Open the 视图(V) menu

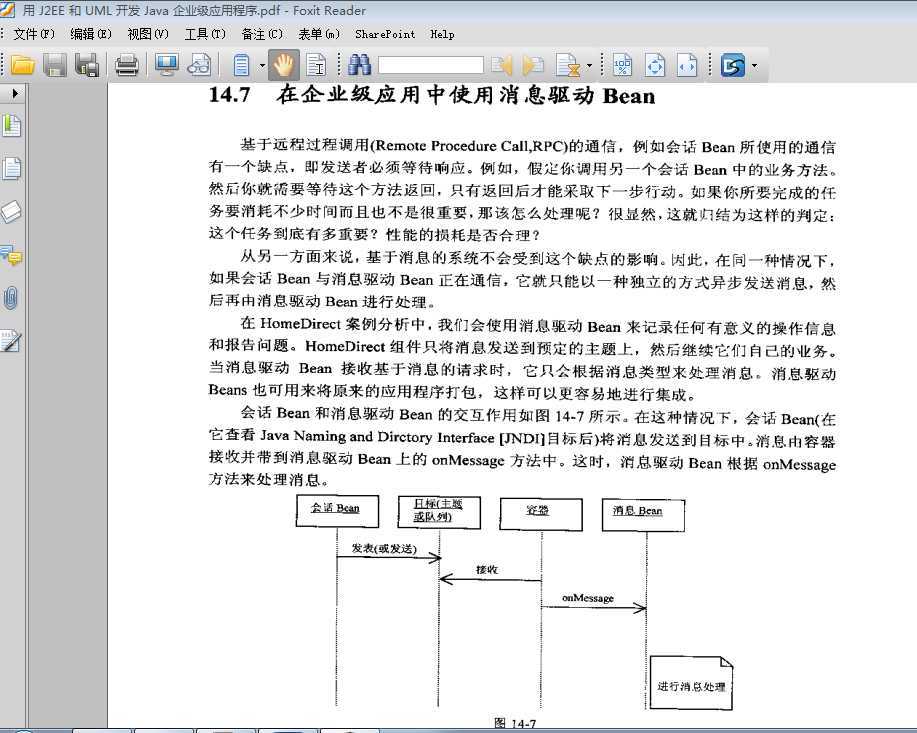(148, 34)
